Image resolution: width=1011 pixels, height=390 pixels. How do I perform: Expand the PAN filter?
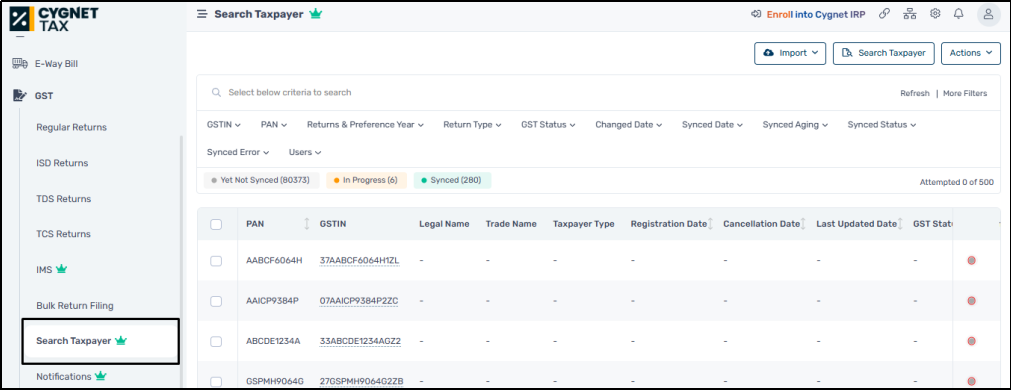pyautogui.click(x=274, y=124)
